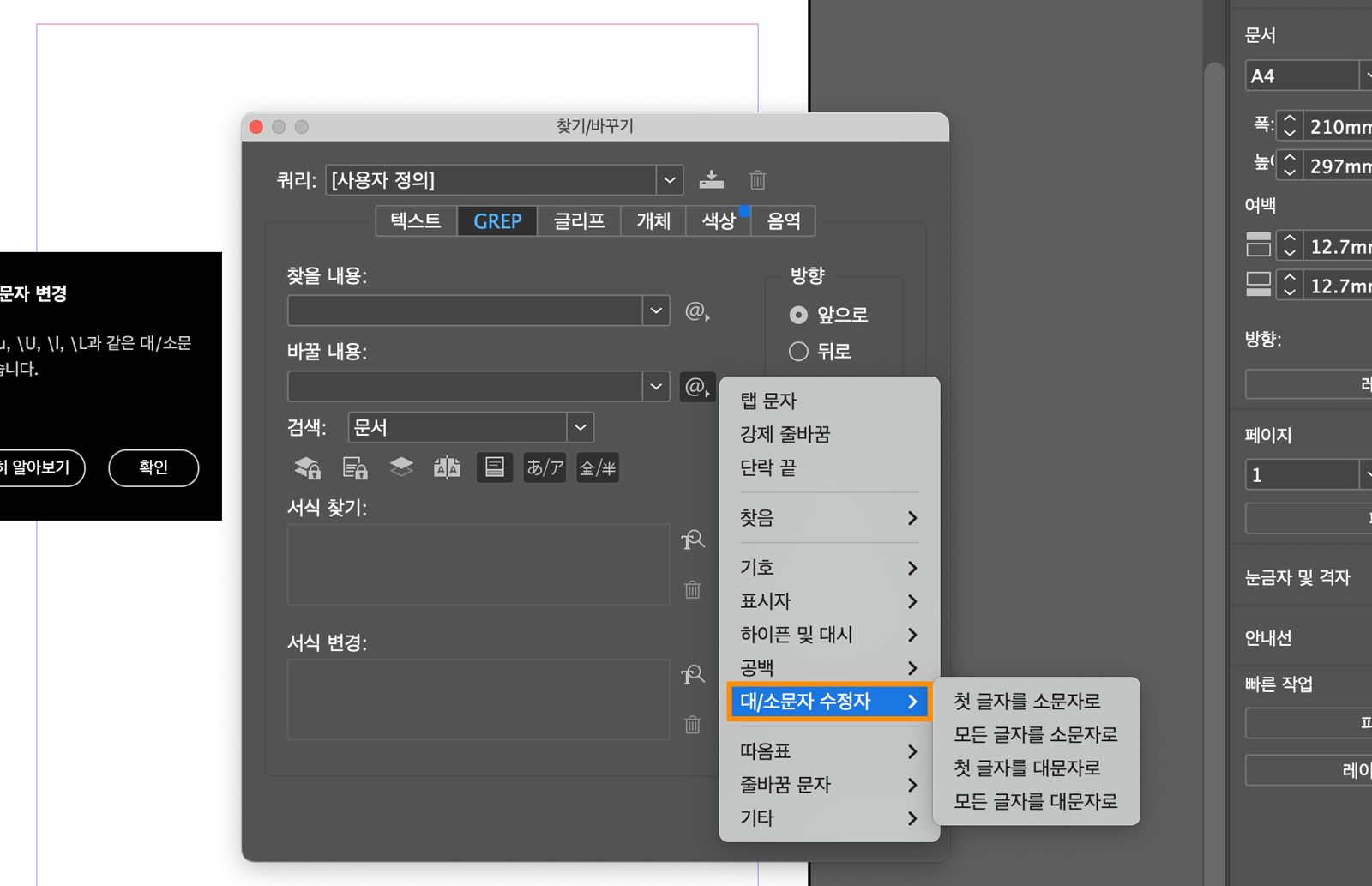Click the save query icon next to 쿼리
The width and height of the screenshot is (1372, 886).
(x=712, y=180)
